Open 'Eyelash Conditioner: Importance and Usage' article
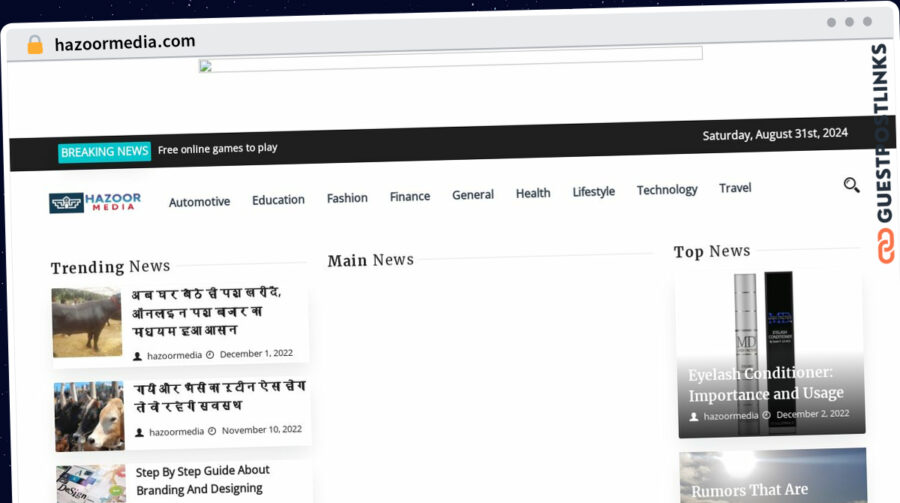The height and width of the screenshot is (503, 900). [x=766, y=384]
